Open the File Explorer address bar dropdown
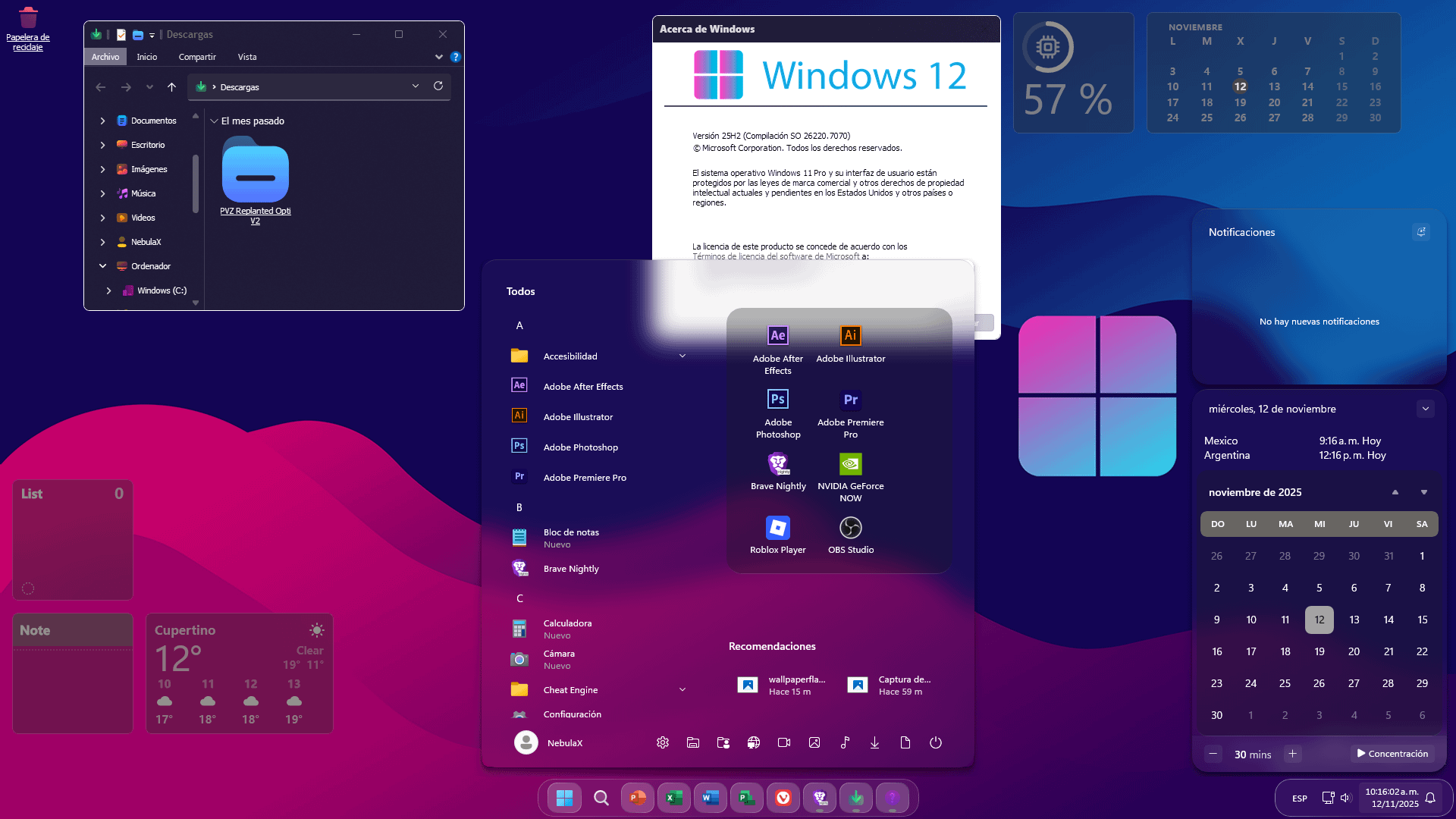This screenshot has height=819, width=1456. (415, 86)
